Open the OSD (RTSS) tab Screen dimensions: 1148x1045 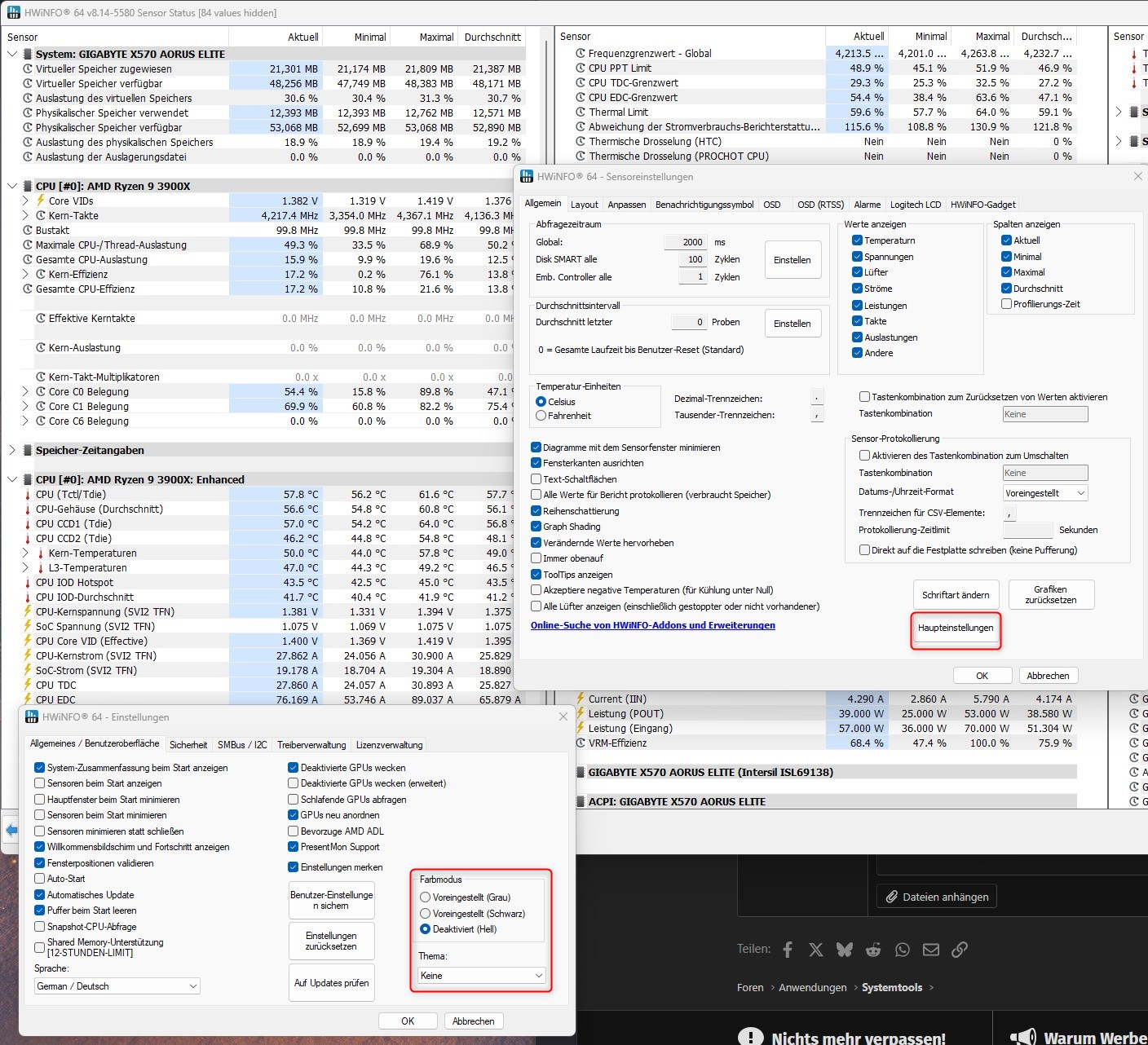point(820,205)
